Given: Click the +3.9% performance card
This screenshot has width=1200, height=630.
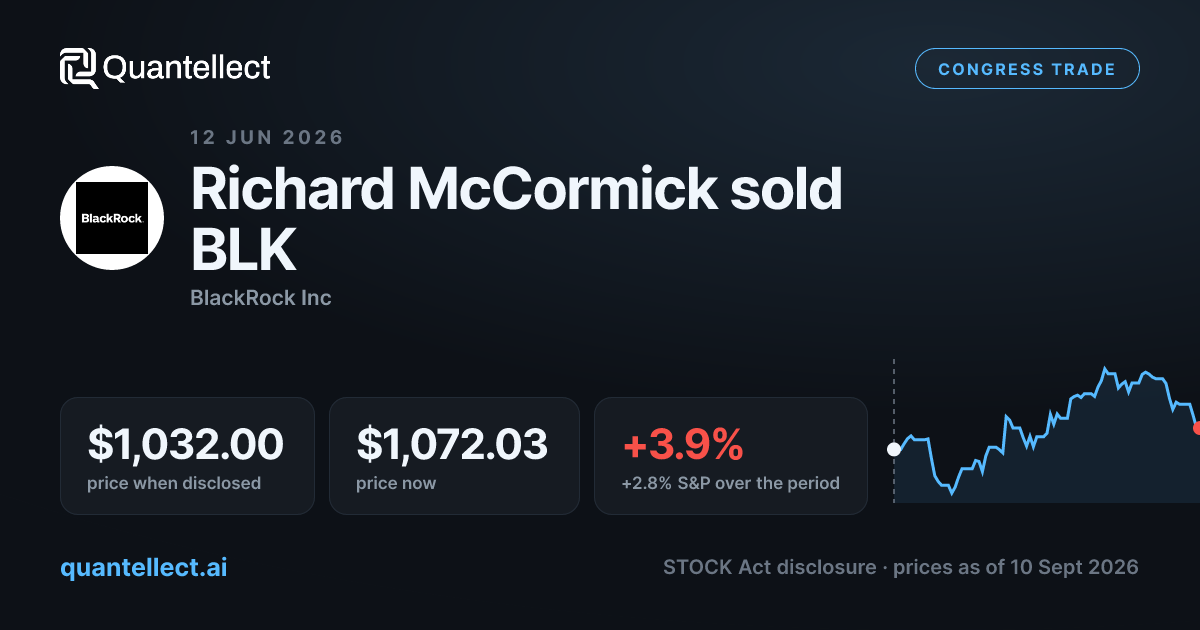Looking at the screenshot, I should 731,456.
